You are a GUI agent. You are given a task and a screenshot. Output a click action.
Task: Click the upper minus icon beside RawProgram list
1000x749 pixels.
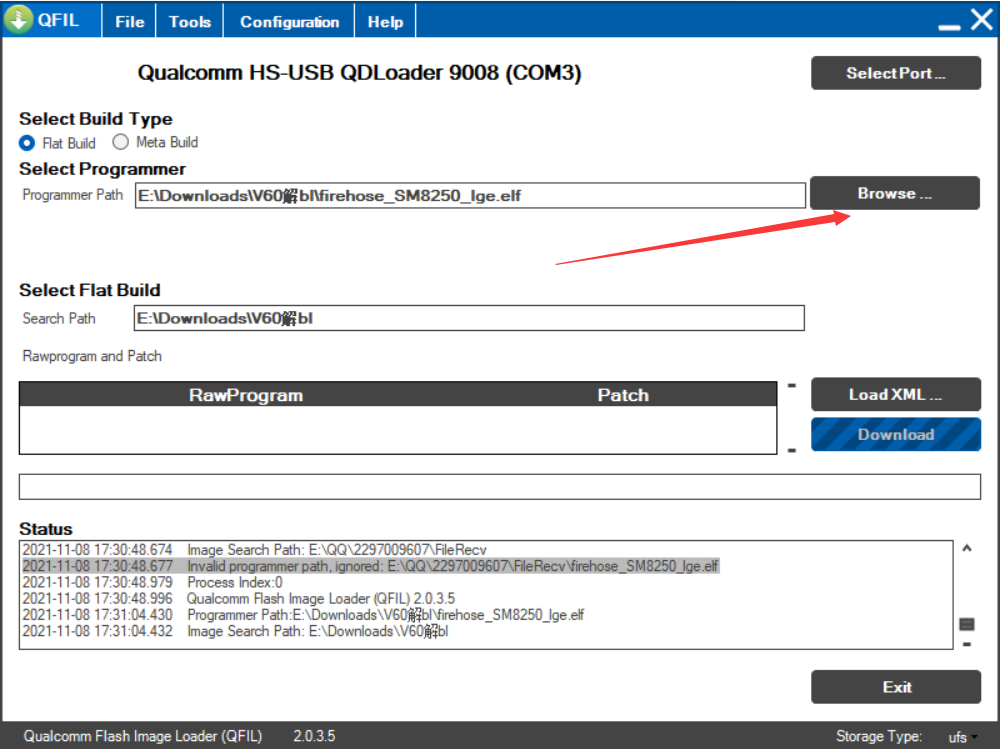tap(791, 385)
